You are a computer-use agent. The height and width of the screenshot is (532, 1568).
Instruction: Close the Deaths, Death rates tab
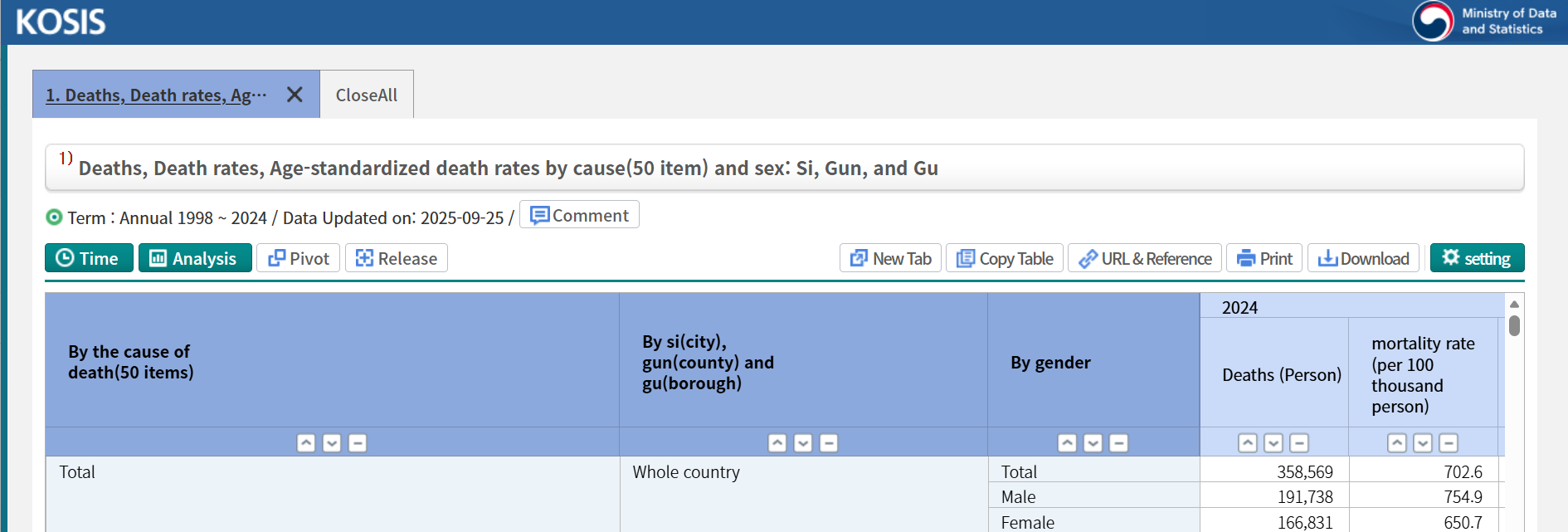295,95
